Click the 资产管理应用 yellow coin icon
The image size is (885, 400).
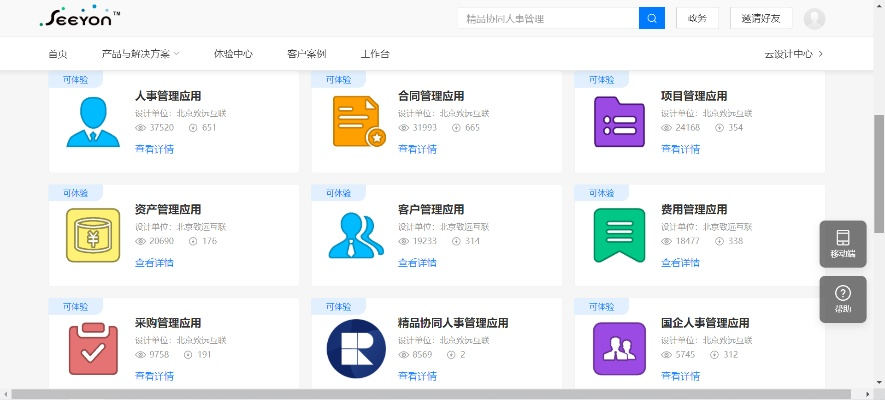[x=93, y=235]
